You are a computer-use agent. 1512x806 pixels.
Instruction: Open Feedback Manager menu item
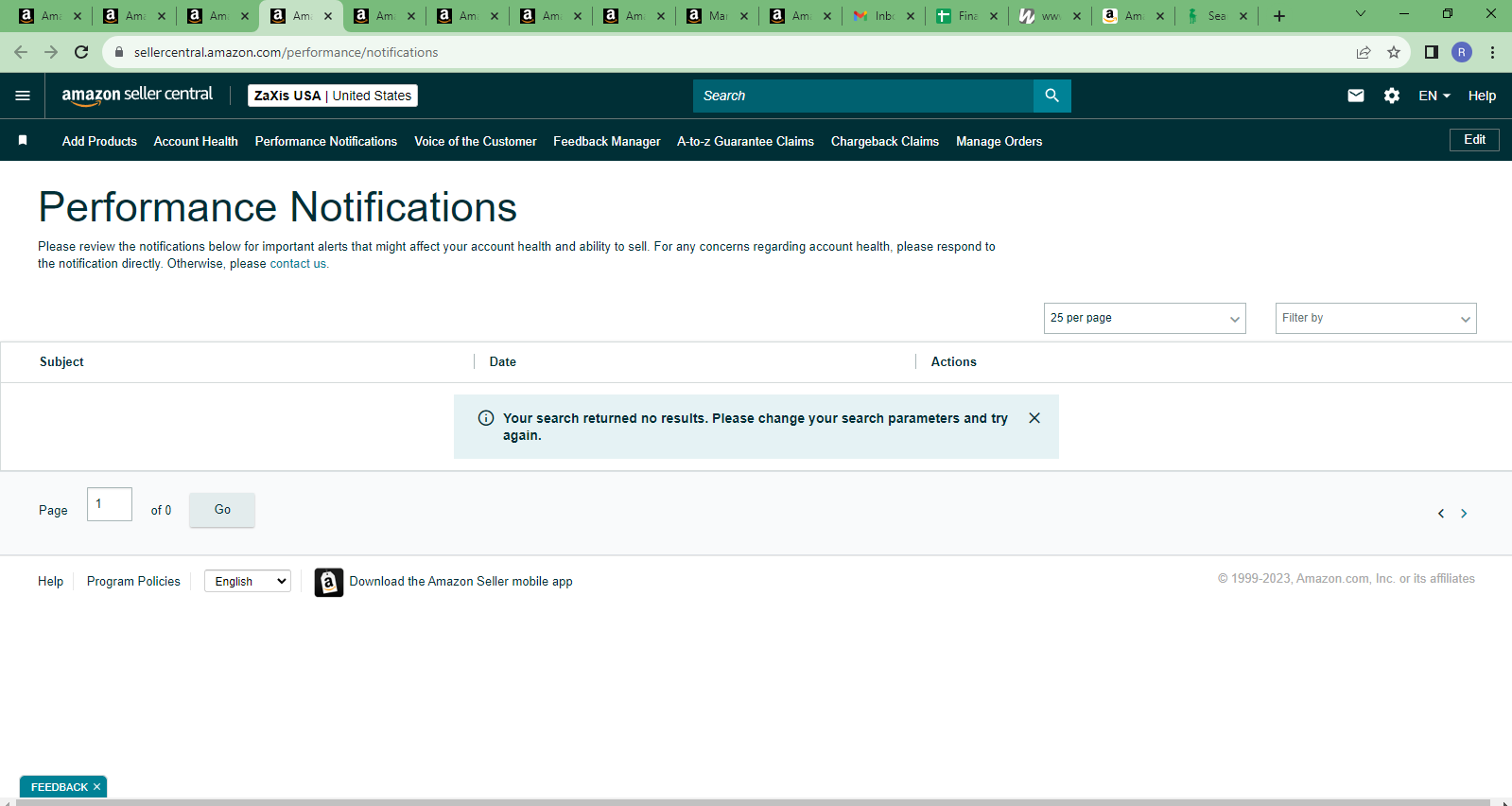(x=607, y=141)
